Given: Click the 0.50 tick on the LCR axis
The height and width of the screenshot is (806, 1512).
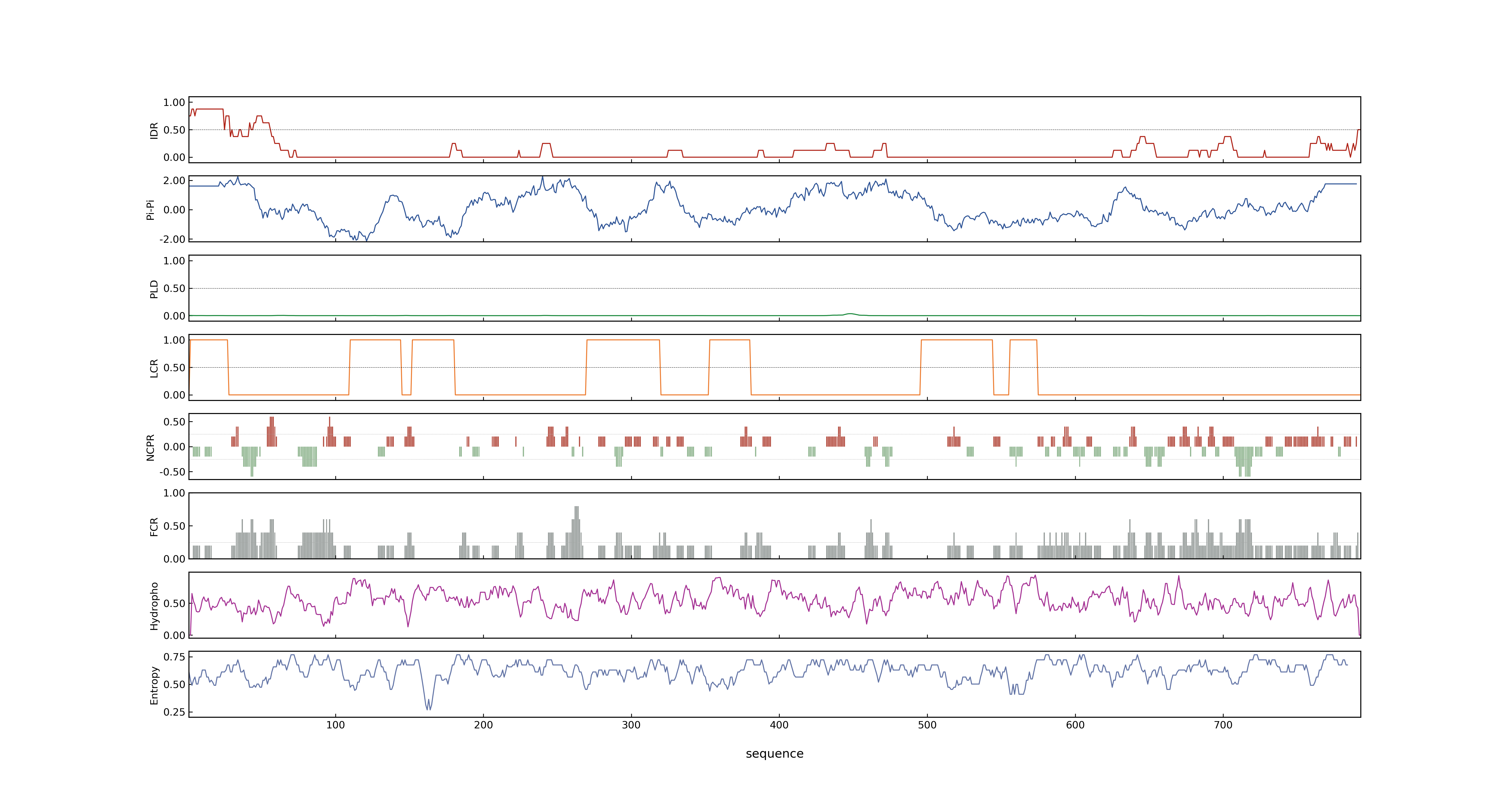Looking at the screenshot, I should point(174,368).
